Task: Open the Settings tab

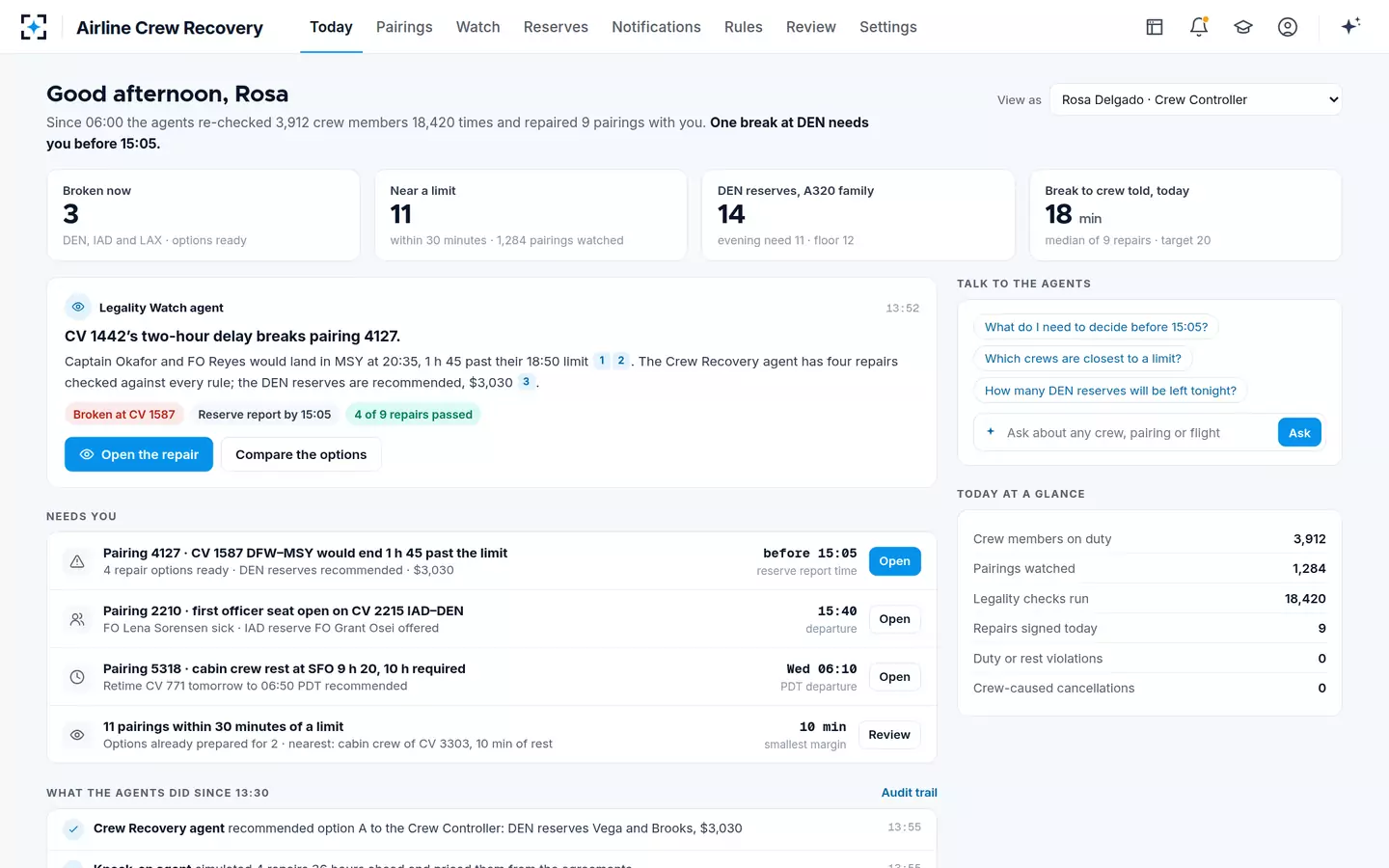Action: coord(888,27)
